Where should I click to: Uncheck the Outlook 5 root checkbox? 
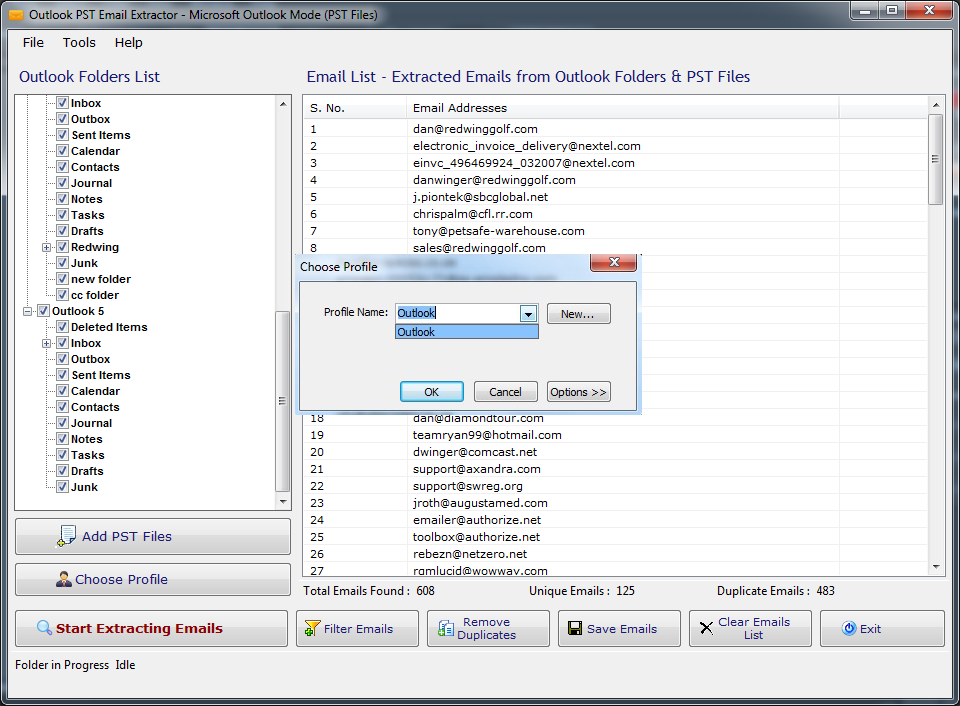[43, 311]
